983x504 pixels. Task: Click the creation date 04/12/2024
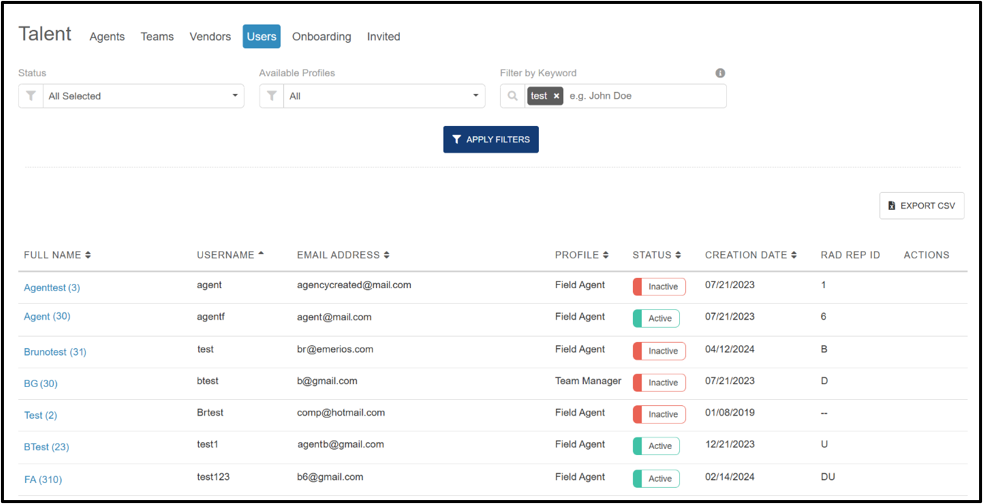(x=730, y=349)
